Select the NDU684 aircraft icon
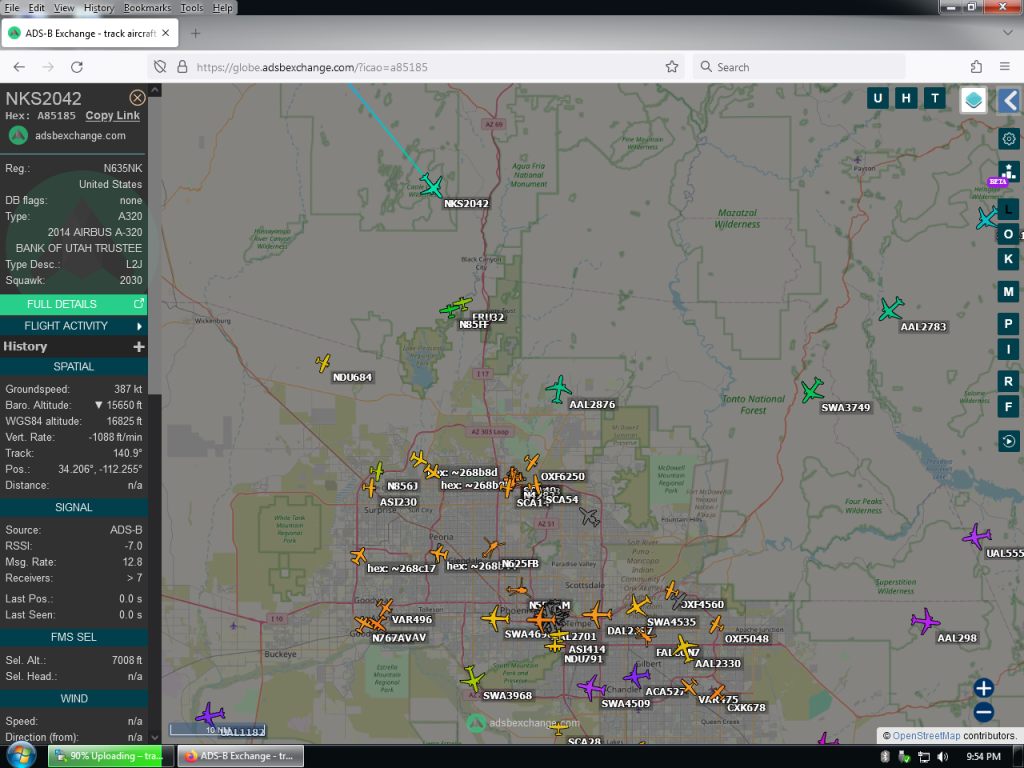This screenshot has width=1024, height=768. tap(323, 362)
